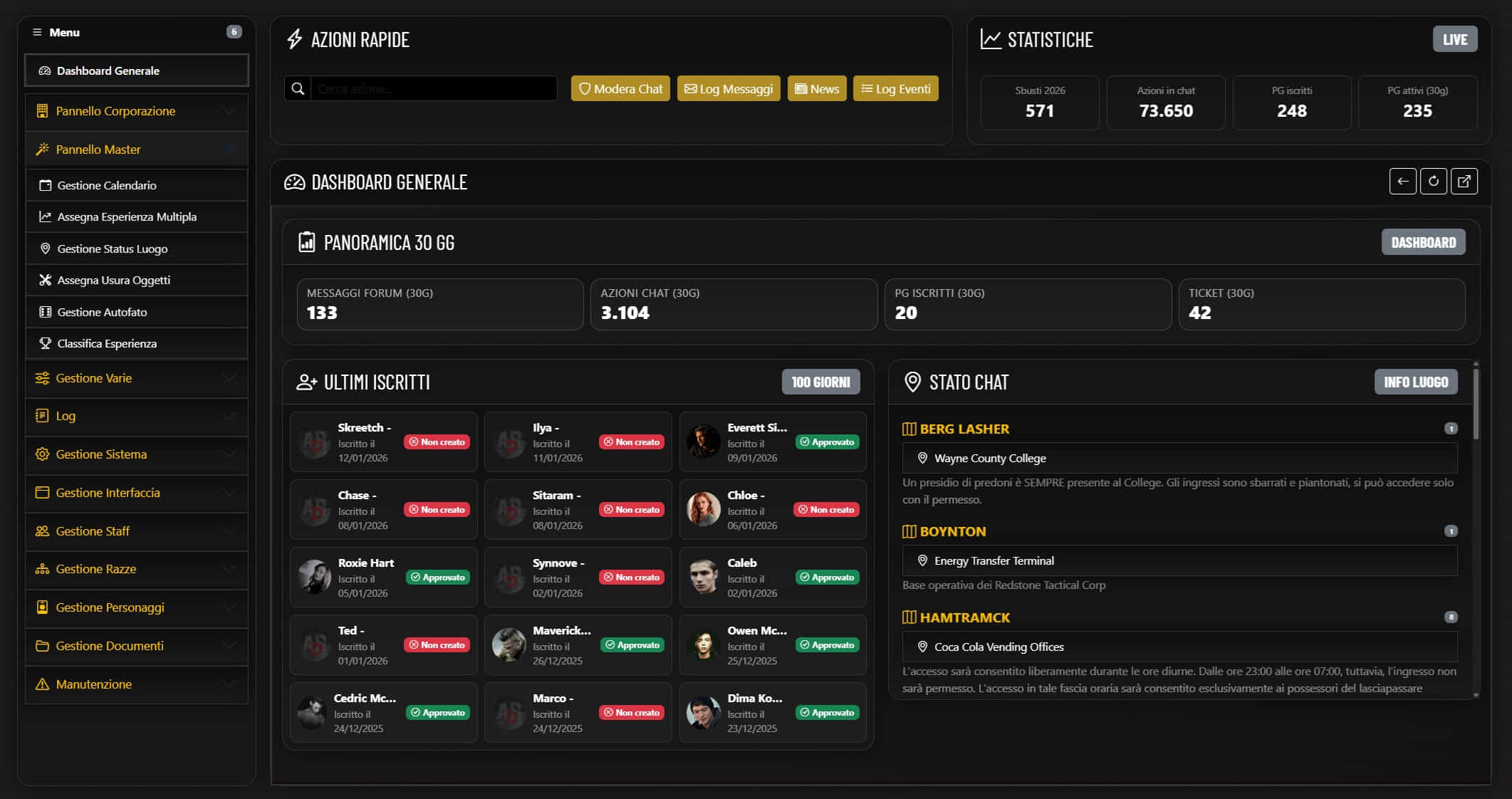Click the Manutenzione warning triangle icon

[42, 684]
